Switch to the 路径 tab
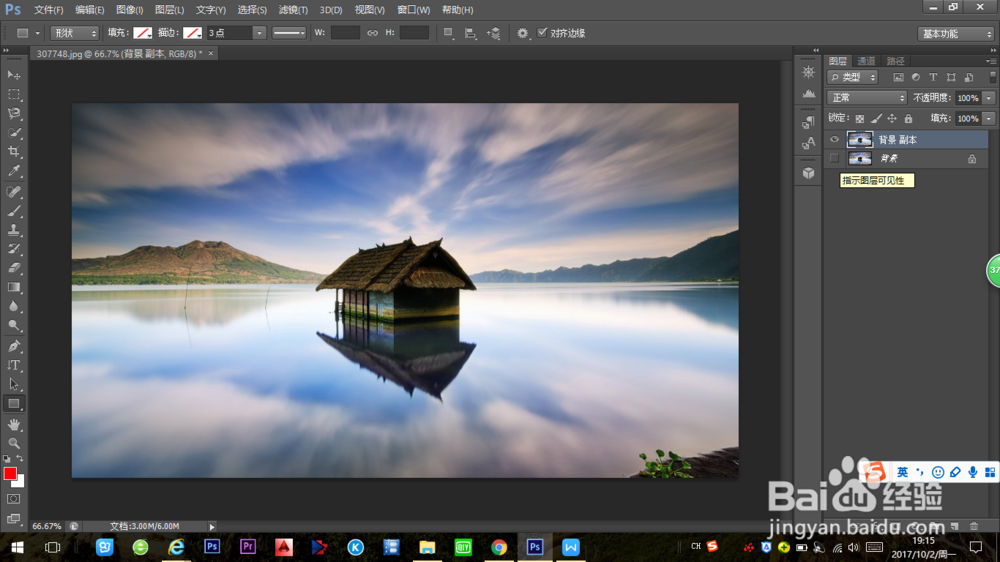 coord(895,61)
